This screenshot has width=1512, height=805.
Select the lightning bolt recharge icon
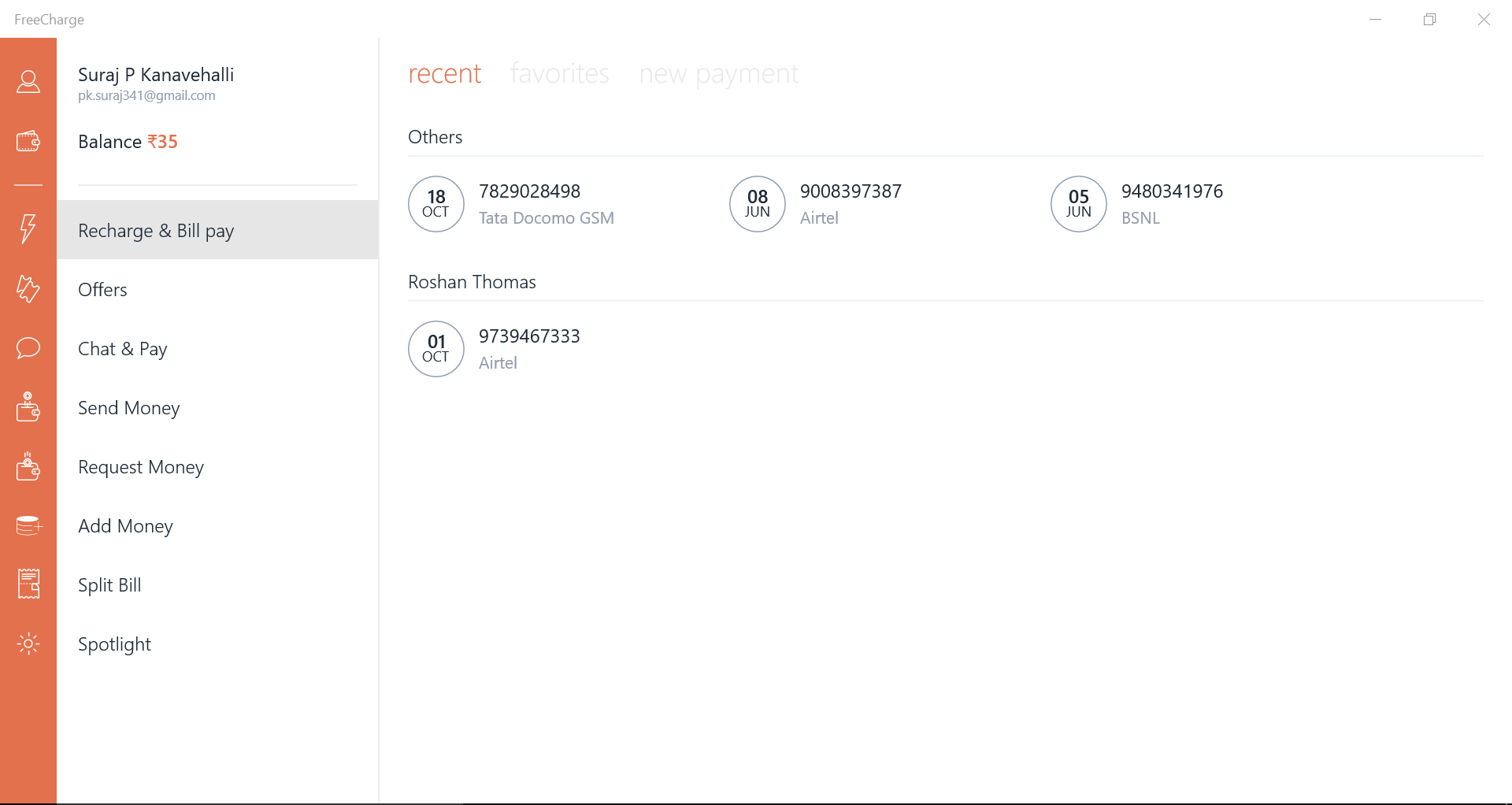click(x=28, y=228)
